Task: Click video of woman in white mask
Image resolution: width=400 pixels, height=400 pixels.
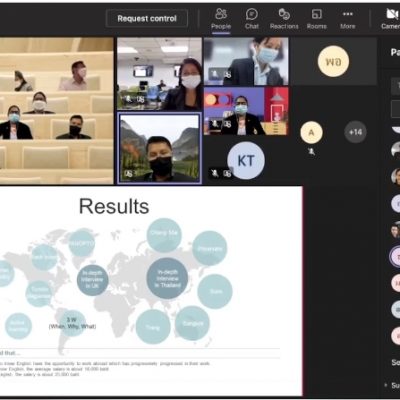Action: pyautogui.click(x=160, y=74)
